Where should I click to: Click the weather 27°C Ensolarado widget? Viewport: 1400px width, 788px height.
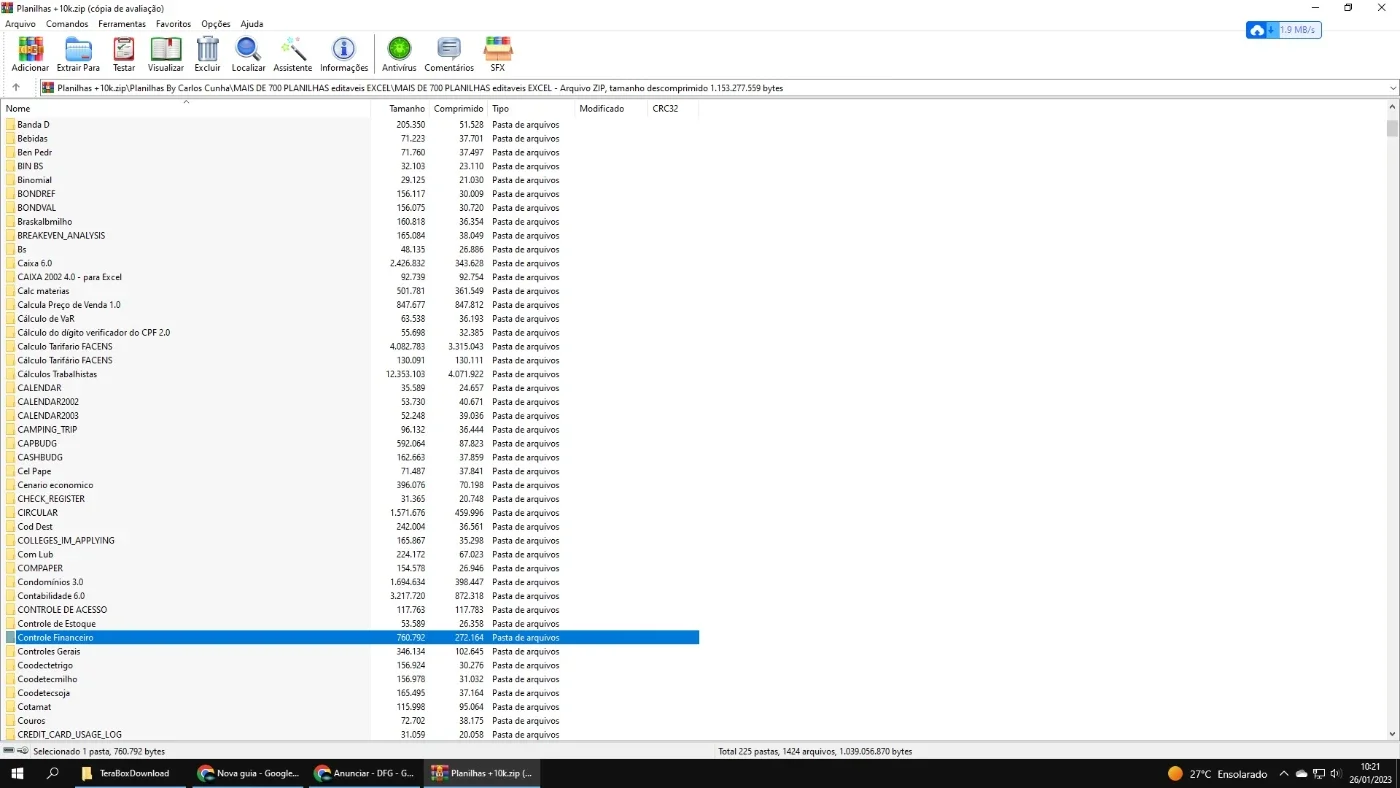[x=1217, y=774]
